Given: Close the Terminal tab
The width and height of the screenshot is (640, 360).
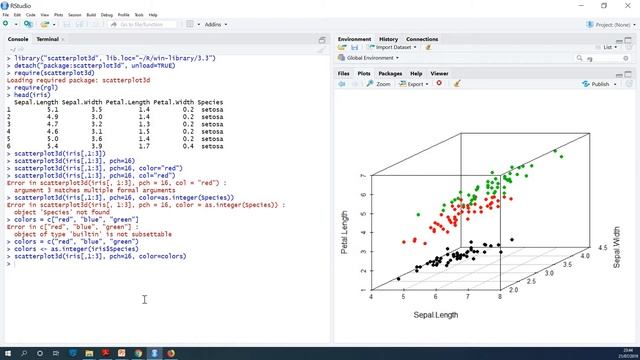Looking at the screenshot, I should 63,40.
